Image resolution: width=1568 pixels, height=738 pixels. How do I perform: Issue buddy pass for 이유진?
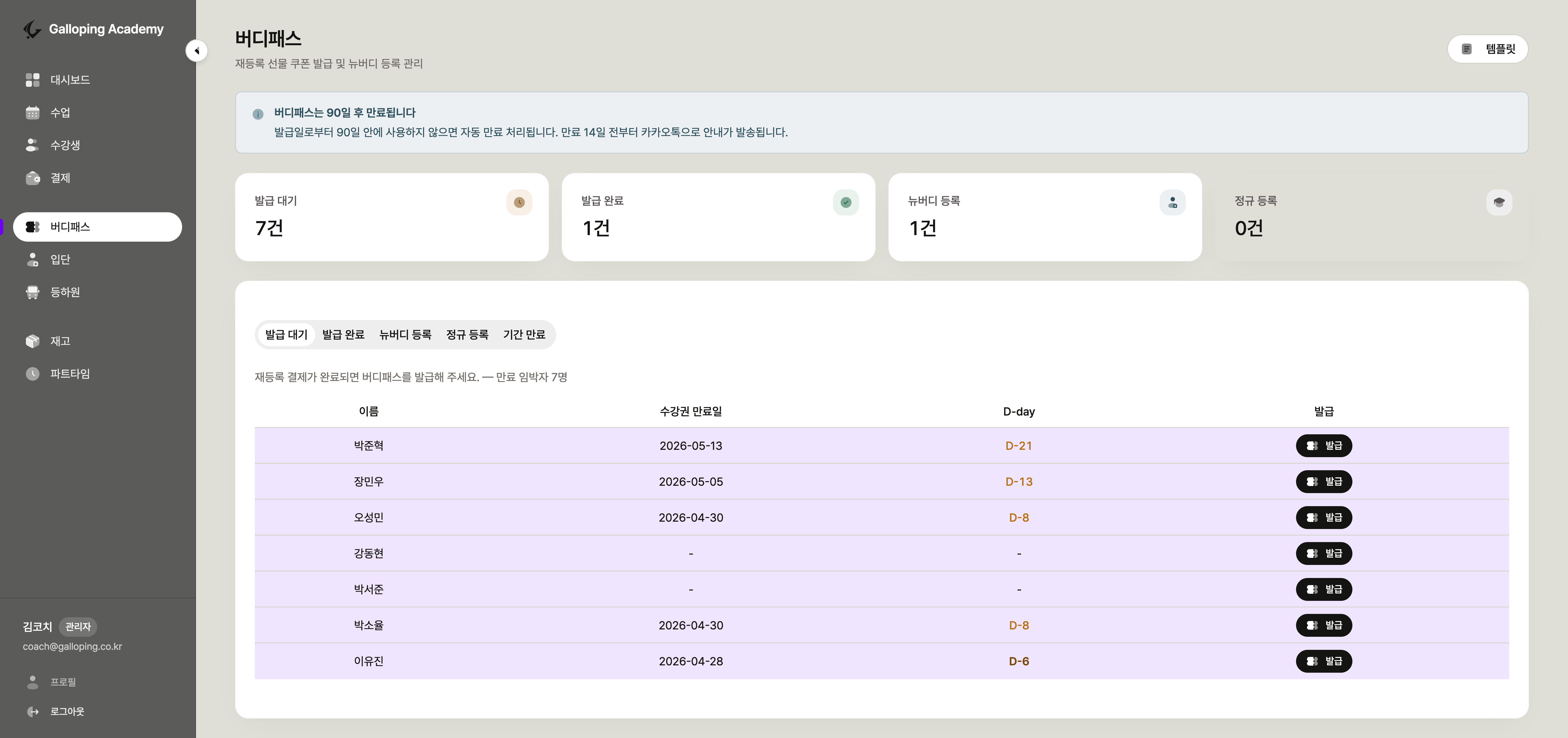(1324, 661)
